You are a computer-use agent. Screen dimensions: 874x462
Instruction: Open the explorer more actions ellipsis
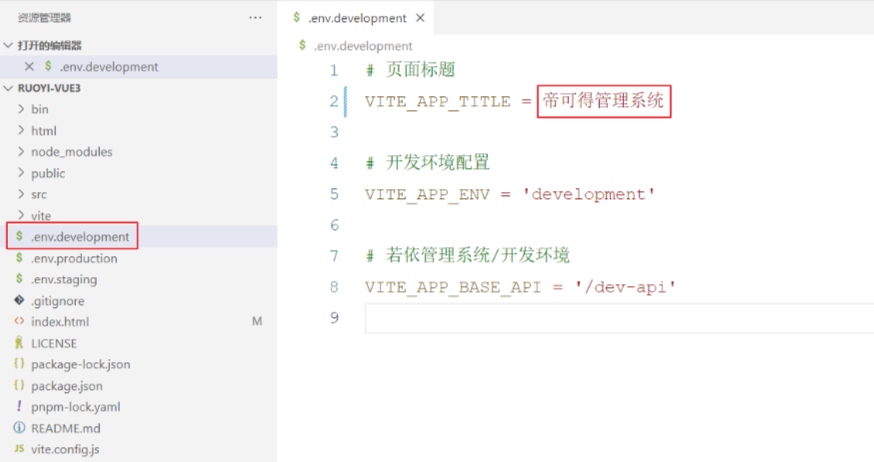point(256,18)
